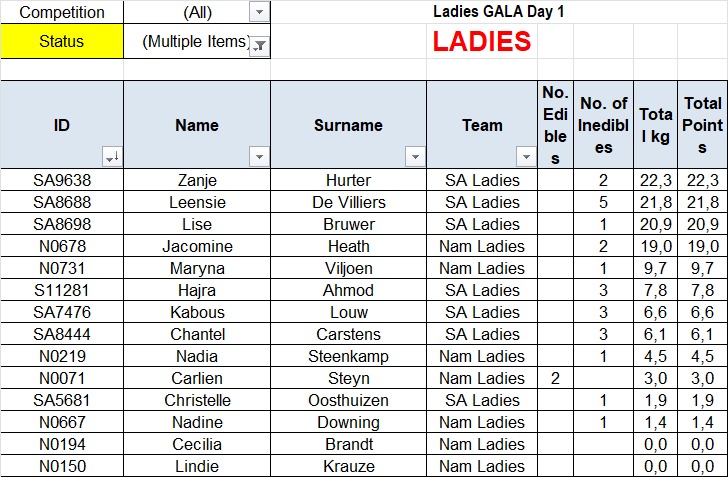Screen dimensions: 728x477
Task: Click the (All) competition value cell
Action: [197, 12]
